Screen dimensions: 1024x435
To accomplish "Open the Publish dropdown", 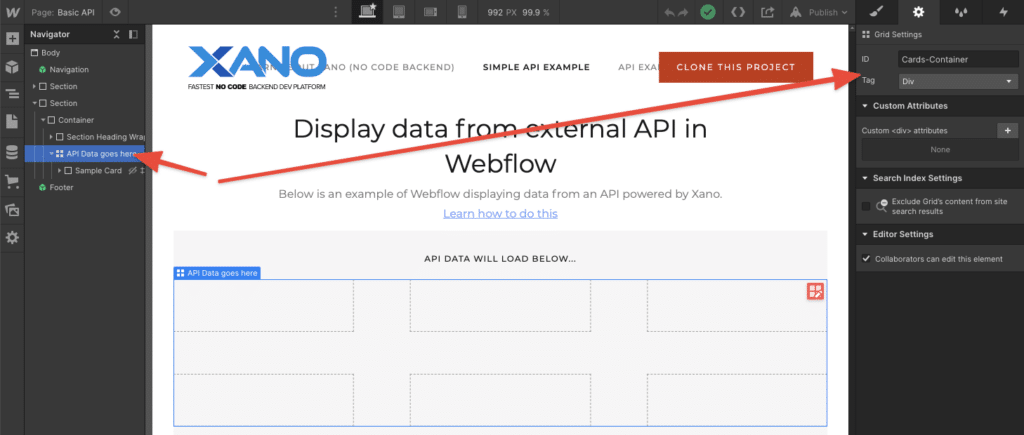I will (x=819, y=12).
